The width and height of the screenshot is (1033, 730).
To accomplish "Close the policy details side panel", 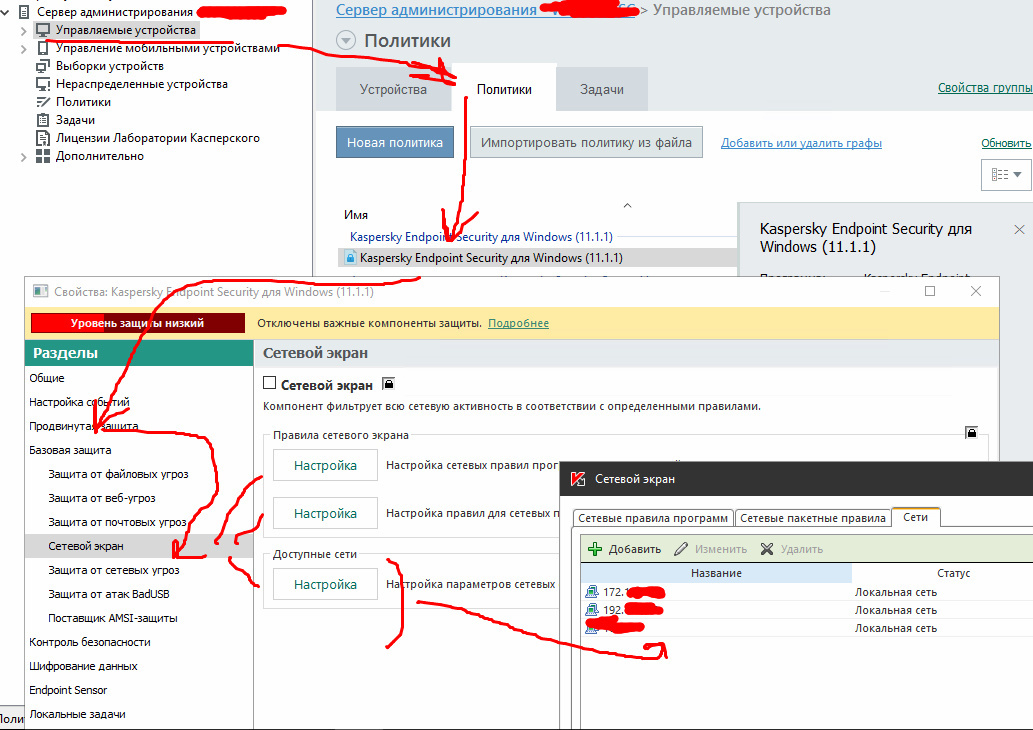I will (x=1019, y=229).
